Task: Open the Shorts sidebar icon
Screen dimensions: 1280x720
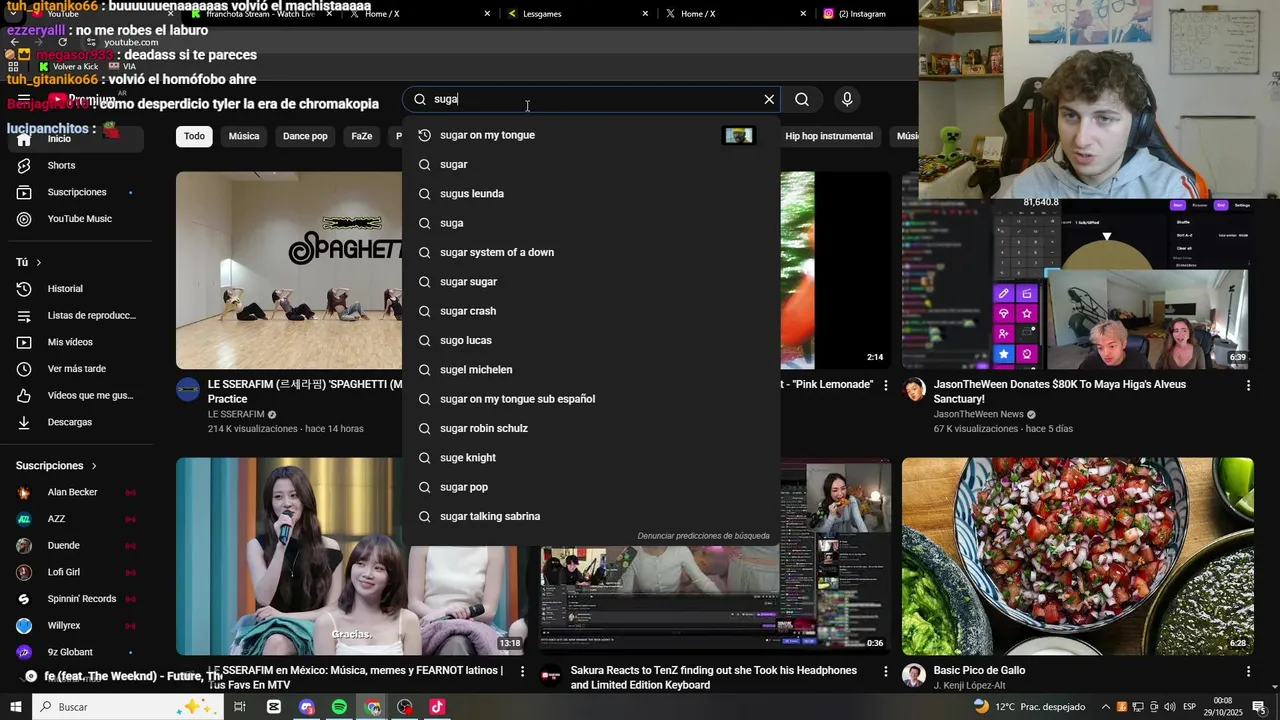Action: click(24, 165)
